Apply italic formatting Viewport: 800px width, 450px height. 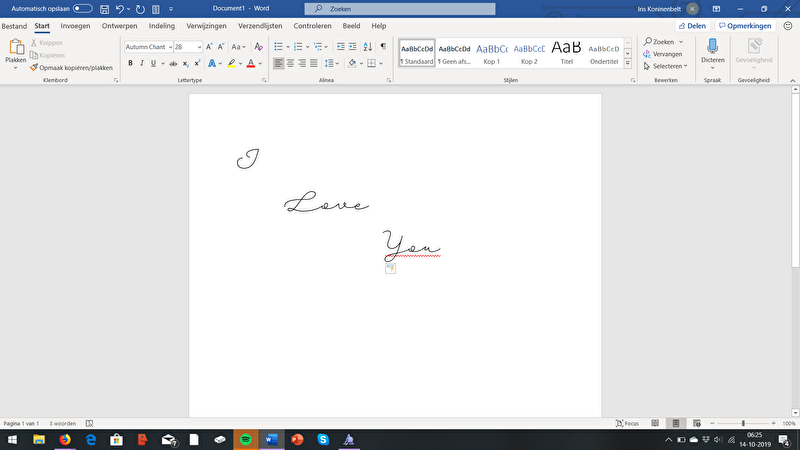pos(142,63)
